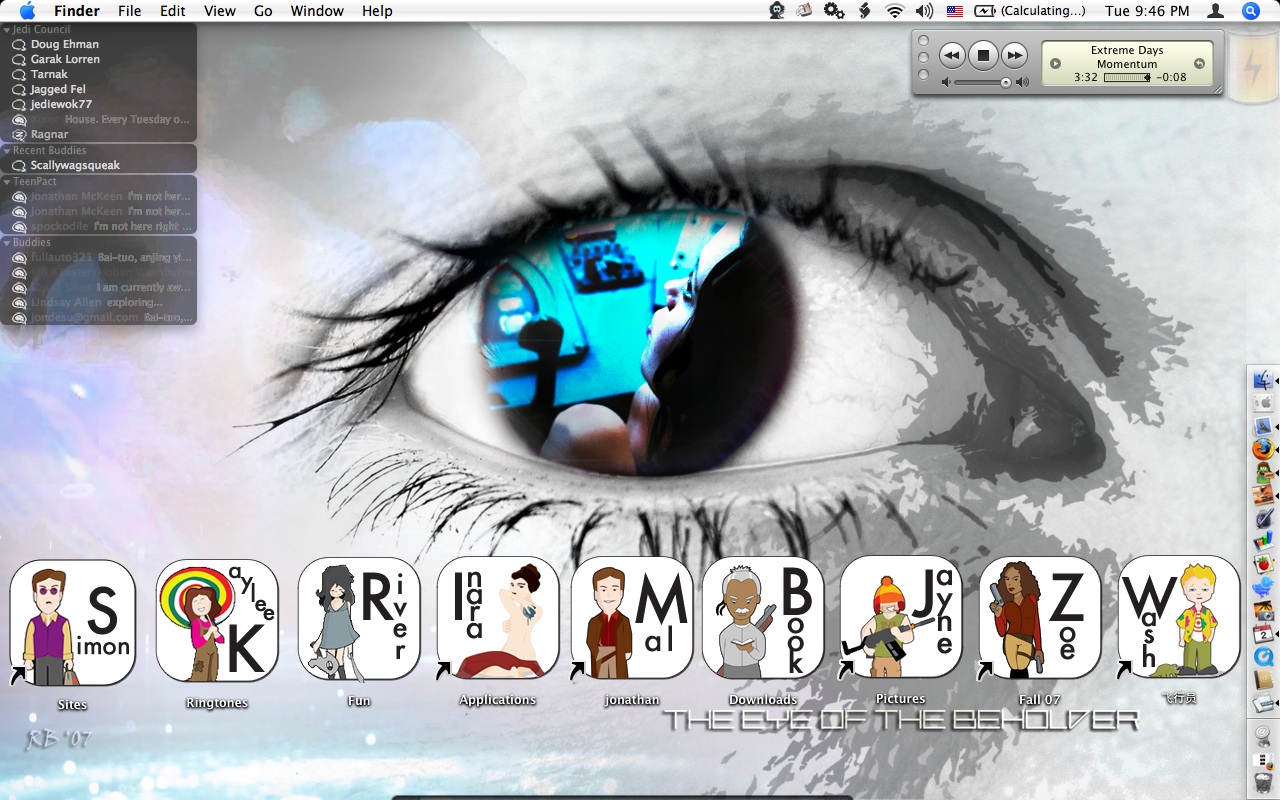The image size is (1280, 800).
Task: Click the US flag input menu
Action: [x=955, y=11]
